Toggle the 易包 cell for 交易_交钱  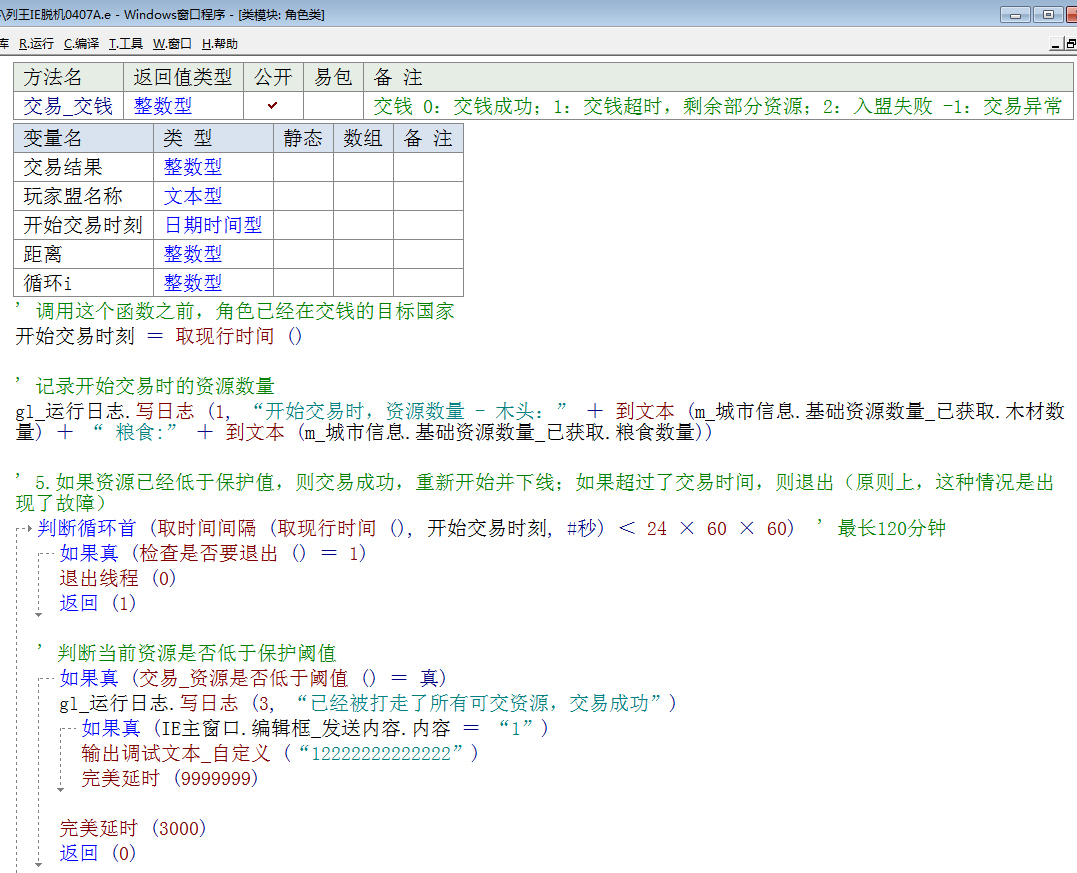(333, 106)
